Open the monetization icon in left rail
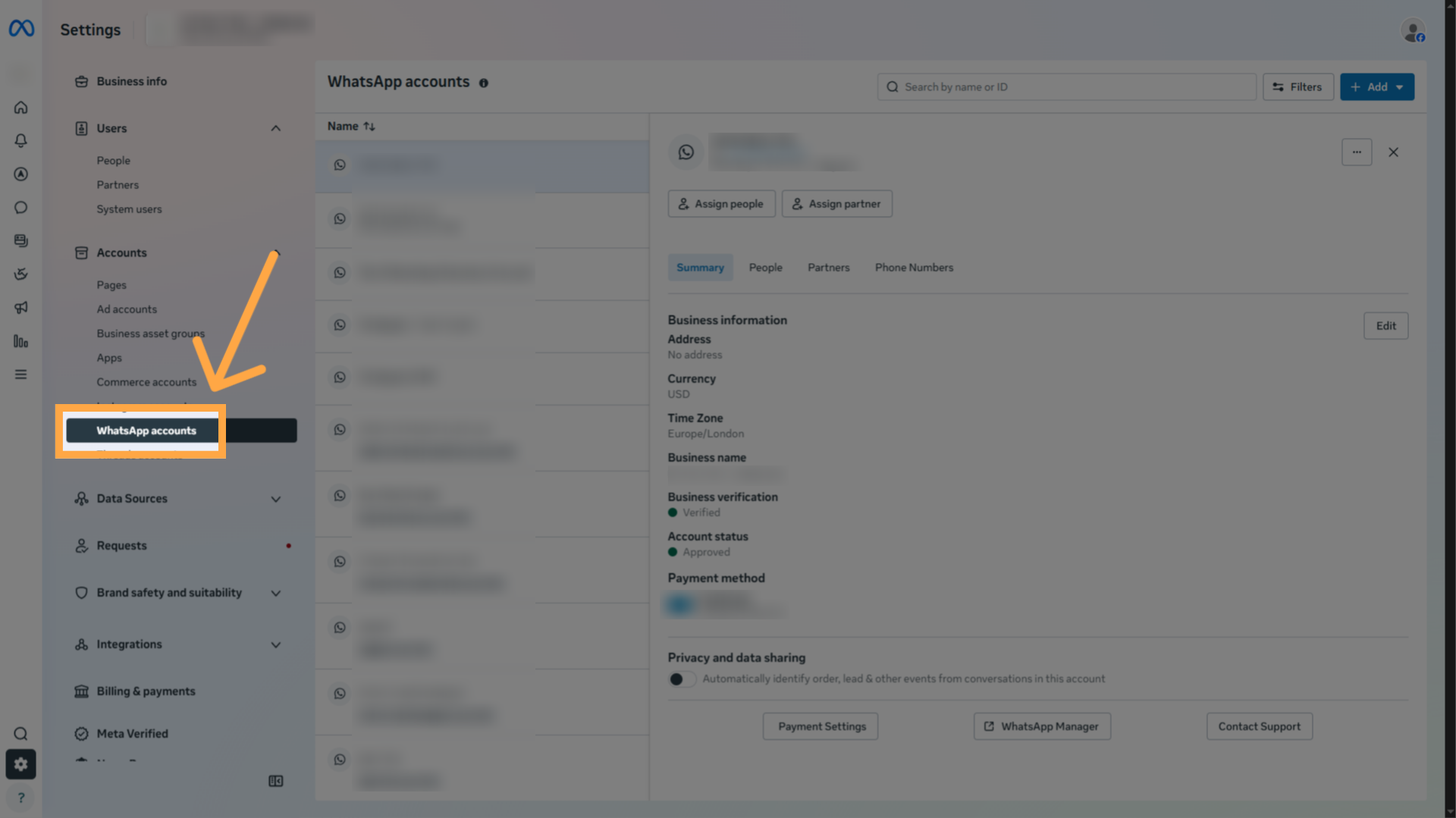 [x=21, y=274]
